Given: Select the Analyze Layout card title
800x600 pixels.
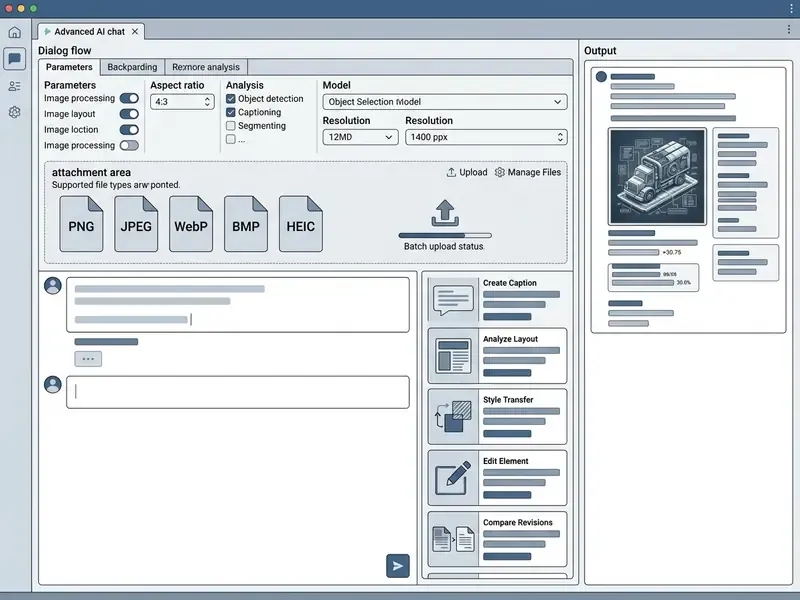Looking at the screenshot, I should pyautogui.click(x=510, y=339).
